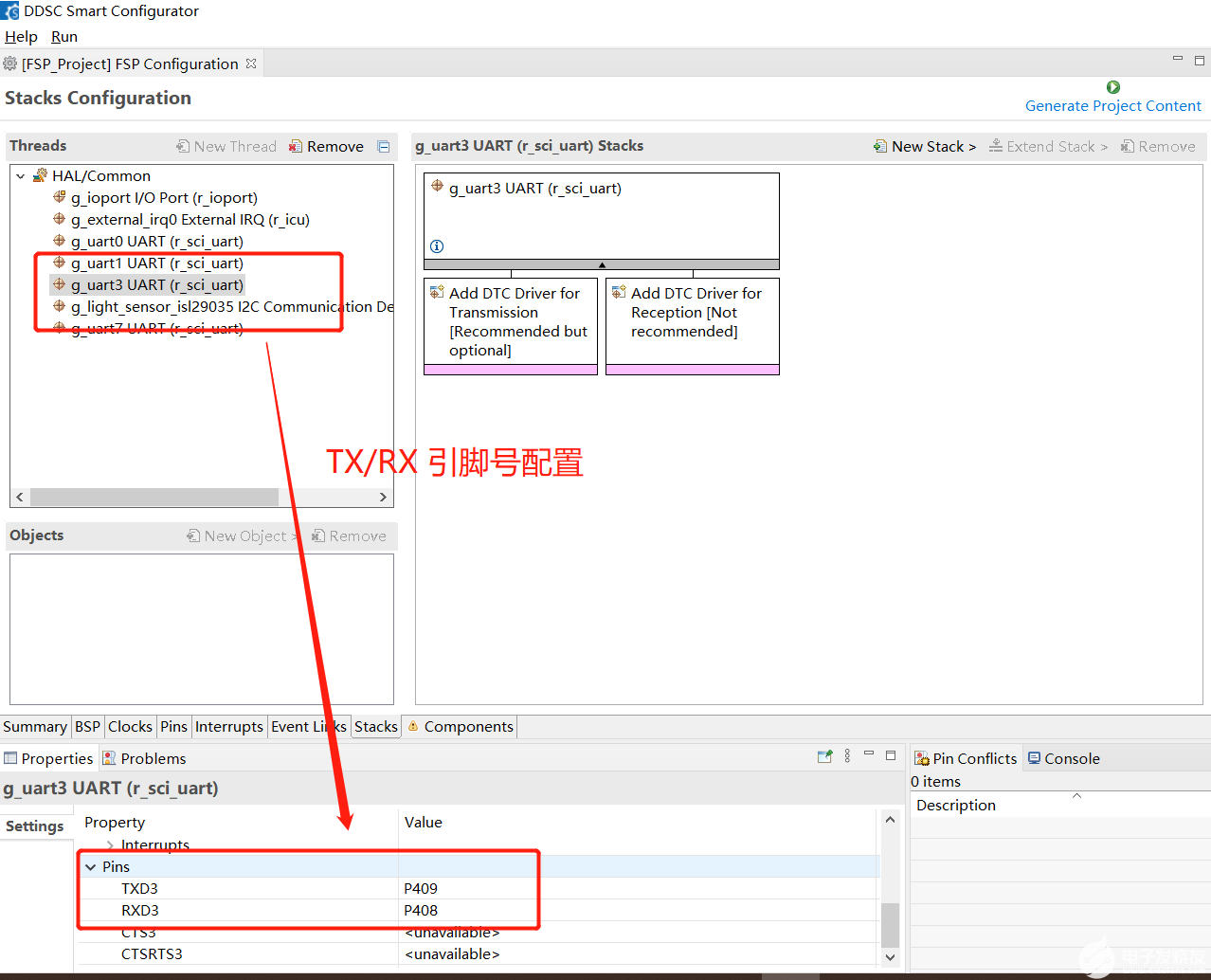The height and width of the screenshot is (980, 1211).
Task: Switch to the Clocks tab
Action: [130, 726]
